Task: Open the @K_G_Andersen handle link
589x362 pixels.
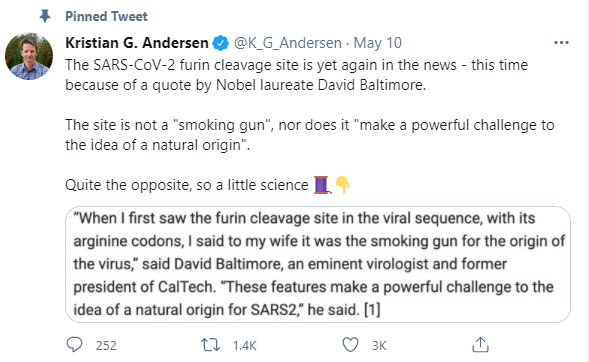Action: click(x=288, y=43)
